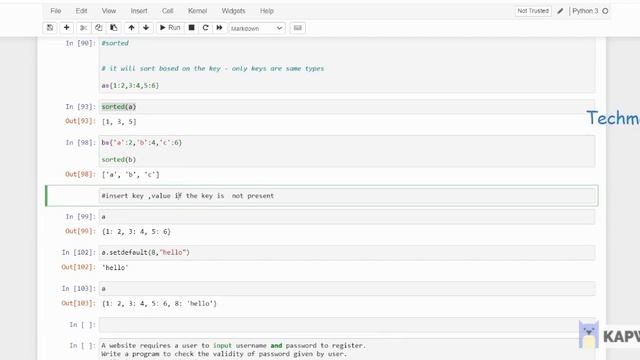Open the cell type Markdown dropdown

click(256, 28)
